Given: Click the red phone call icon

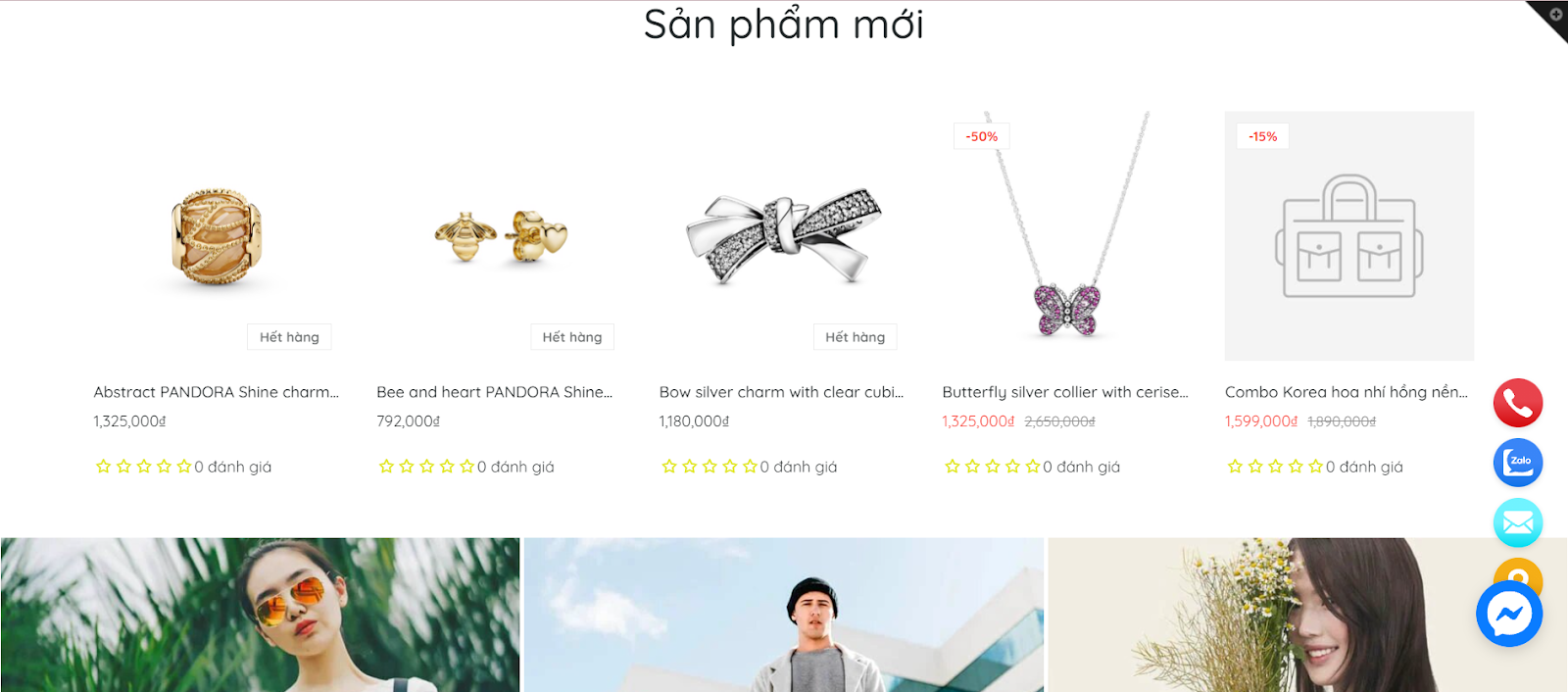Looking at the screenshot, I should [x=1518, y=403].
